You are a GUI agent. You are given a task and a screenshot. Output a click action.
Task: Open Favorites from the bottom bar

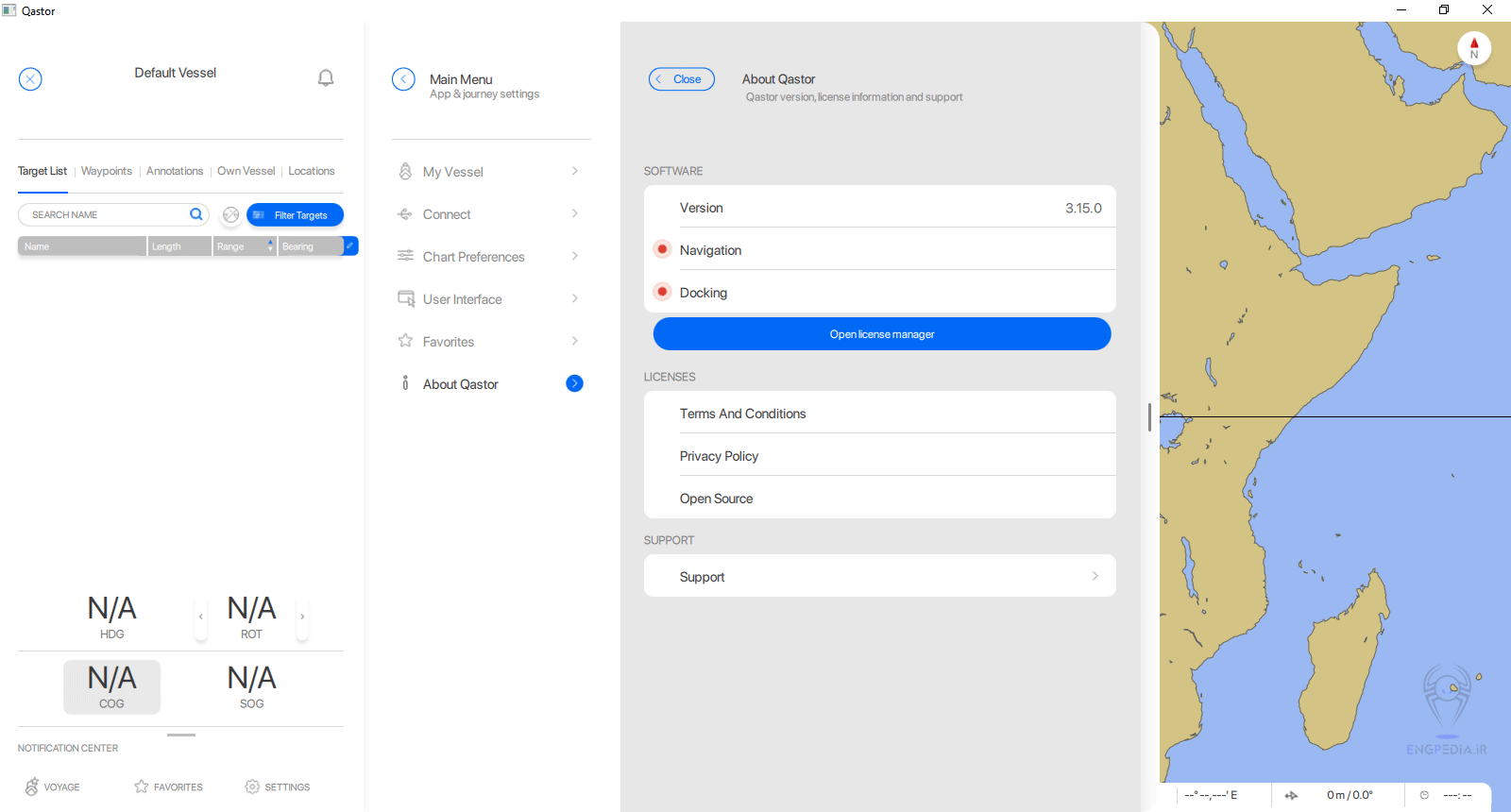click(168, 787)
